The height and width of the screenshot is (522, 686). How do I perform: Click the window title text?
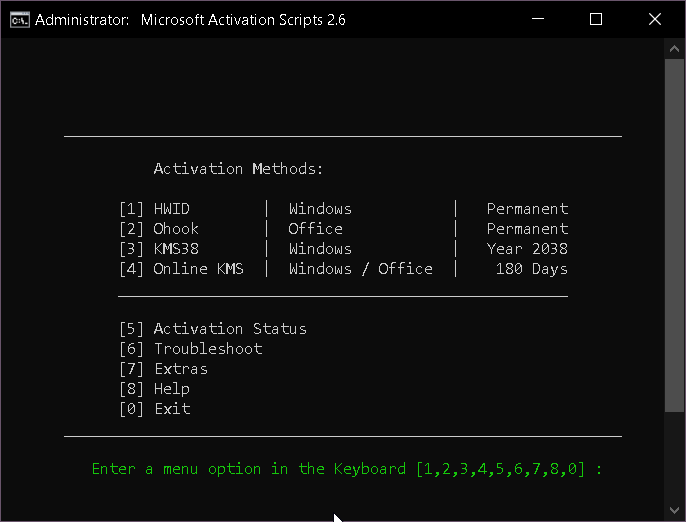(x=190, y=20)
